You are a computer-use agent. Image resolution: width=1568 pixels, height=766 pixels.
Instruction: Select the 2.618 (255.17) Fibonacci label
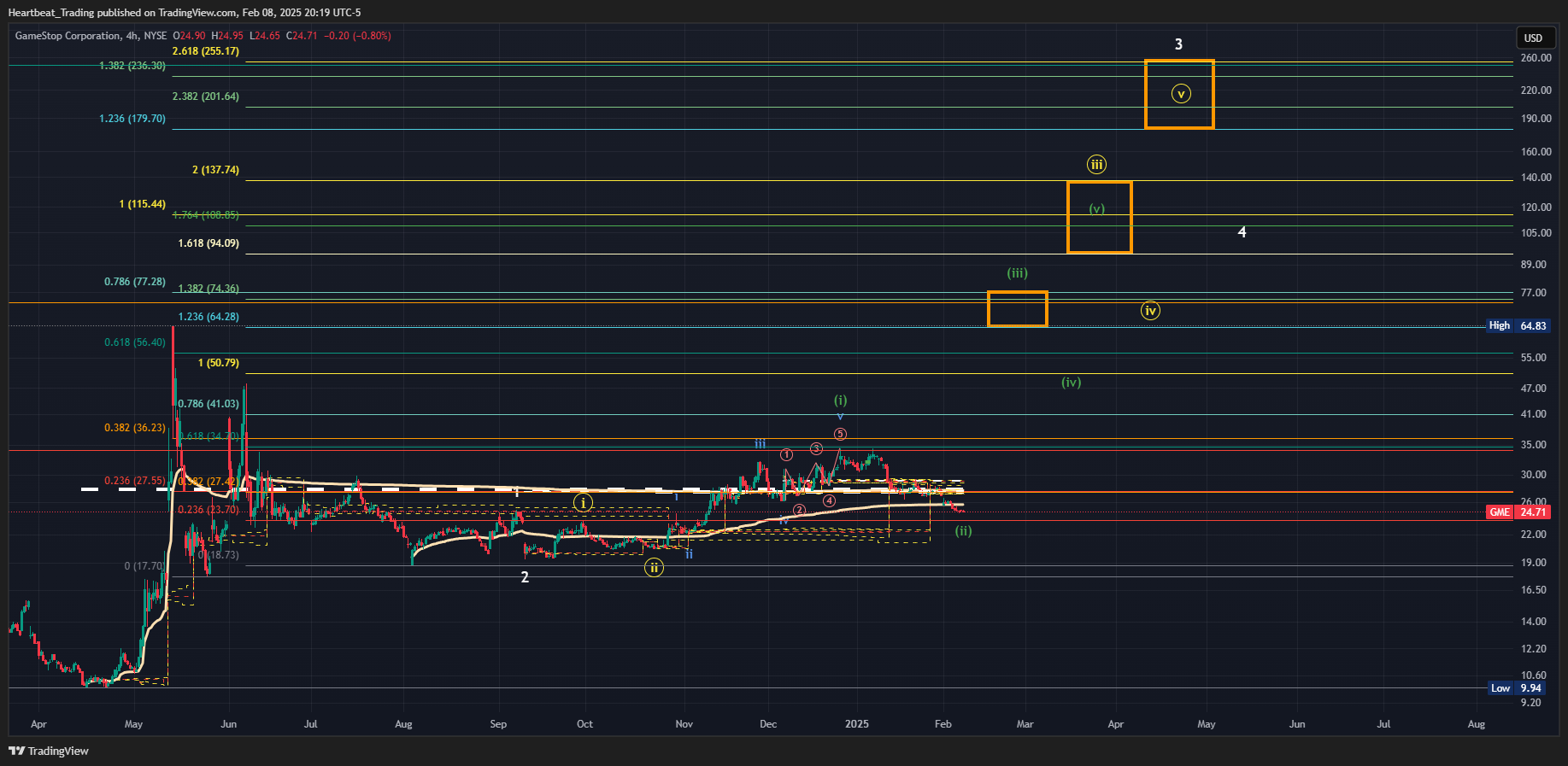[206, 51]
